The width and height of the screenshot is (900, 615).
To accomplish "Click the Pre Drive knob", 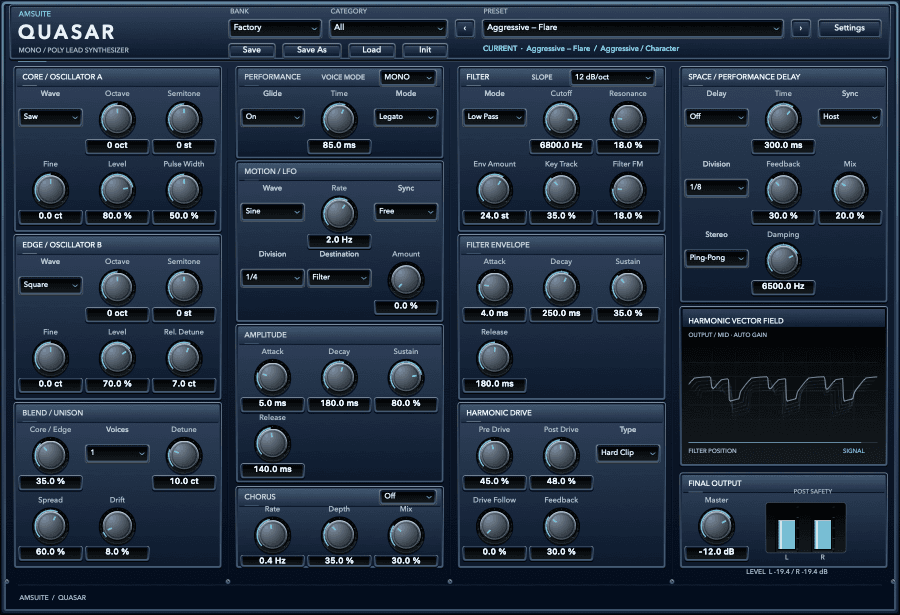I will (x=494, y=455).
